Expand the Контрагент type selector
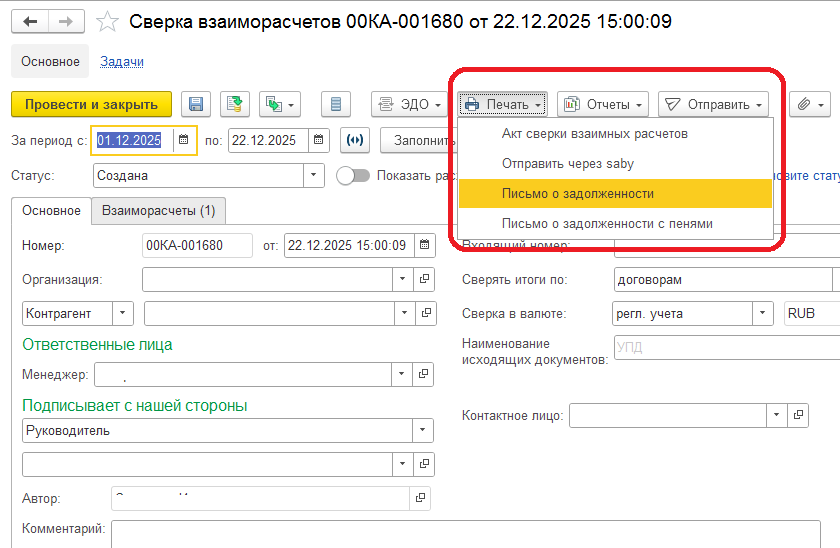The height and width of the screenshot is (548, 840). coord(123,313)
